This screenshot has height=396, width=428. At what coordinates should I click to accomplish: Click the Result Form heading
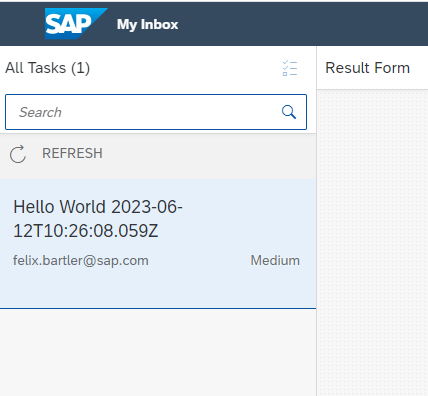click(367, 68)
